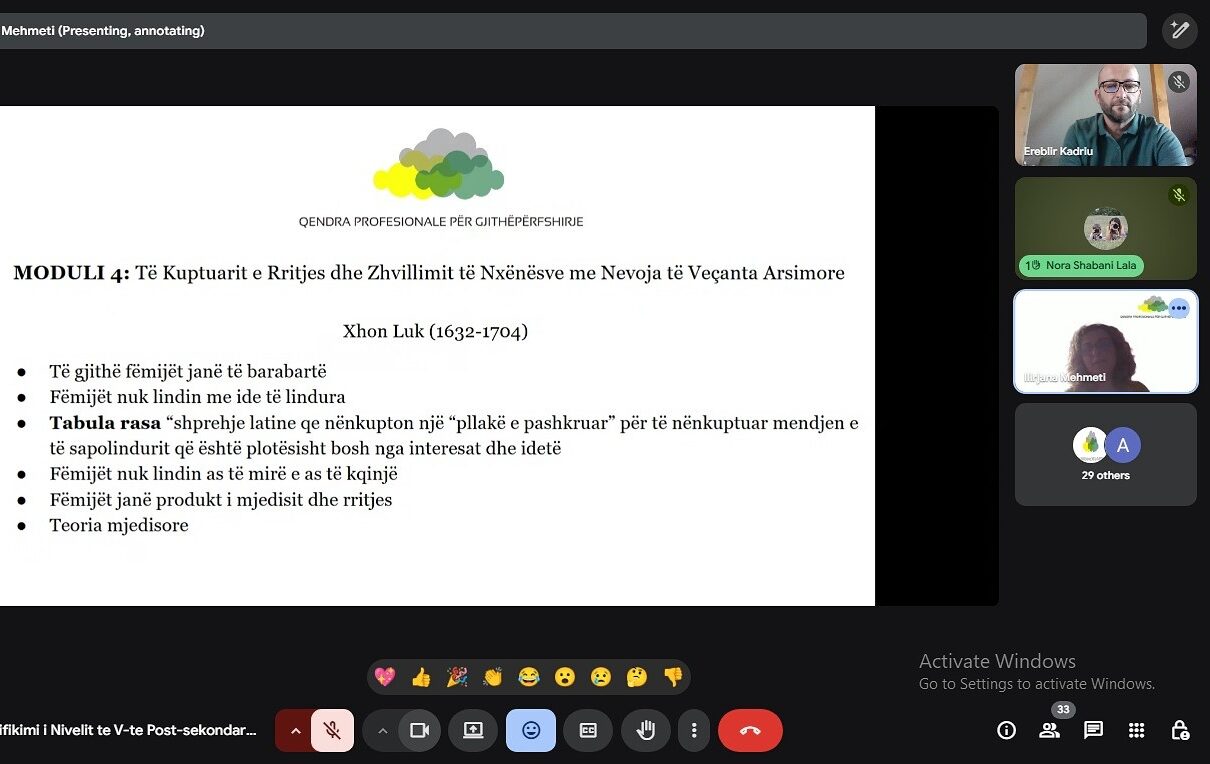1210x764 pixels.
Task: Toggle the emoji reactions bar button
Action: click(531, 730)
